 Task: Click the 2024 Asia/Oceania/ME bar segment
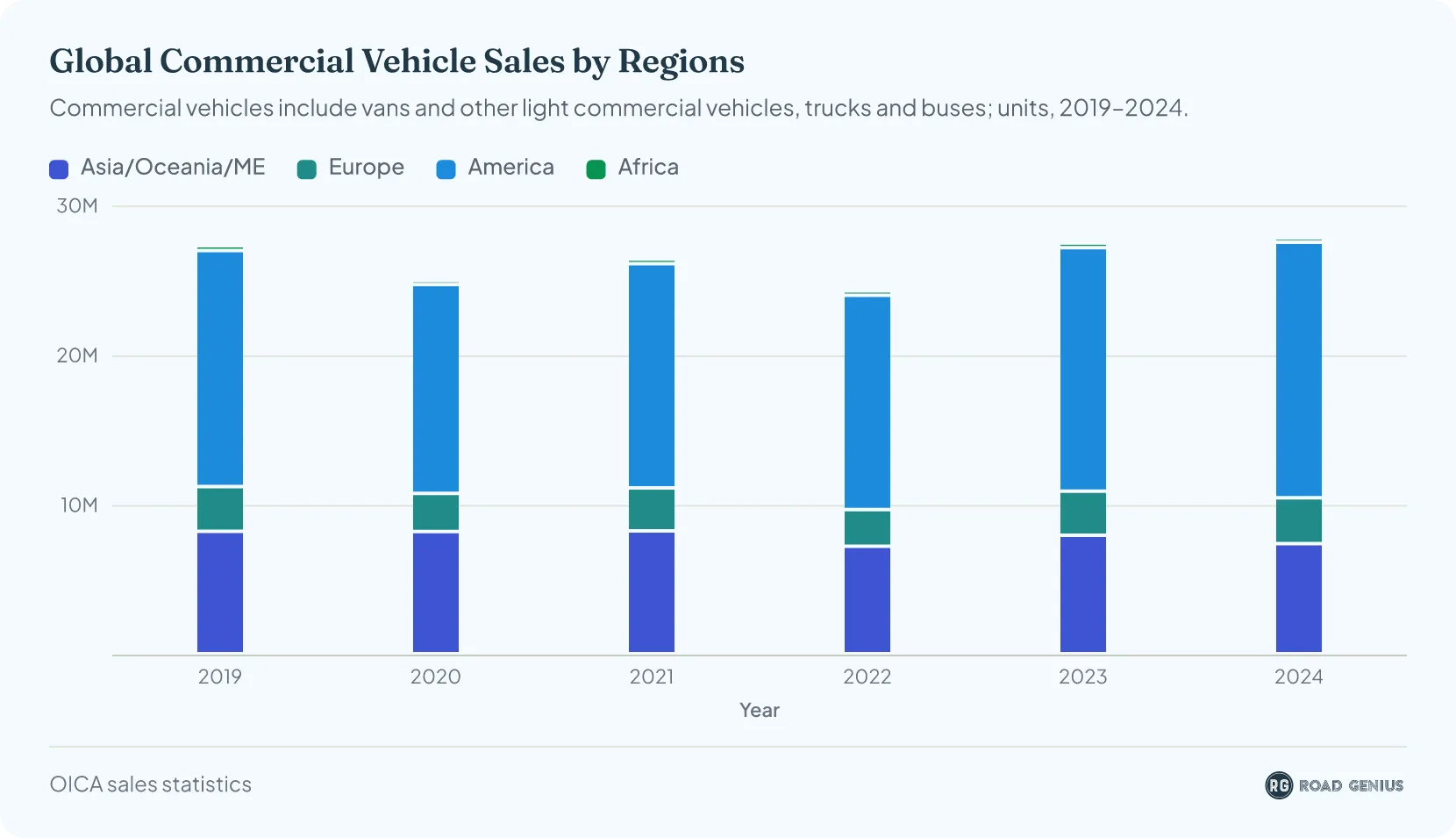coord(1299,598)
